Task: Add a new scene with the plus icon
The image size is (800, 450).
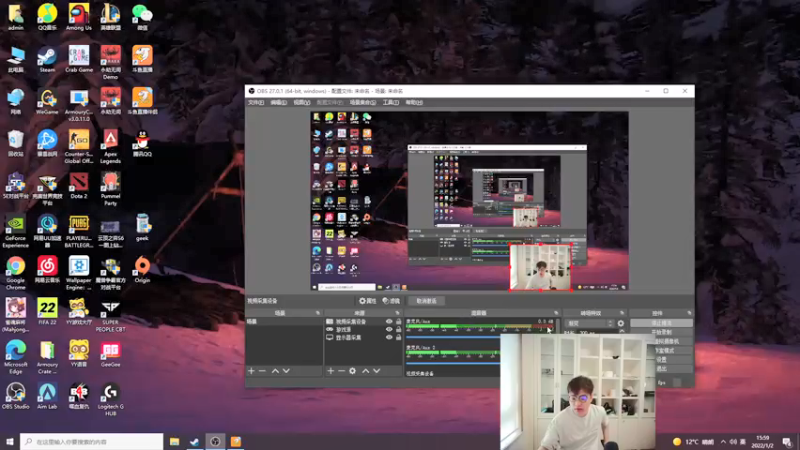Action: (251, 371)
